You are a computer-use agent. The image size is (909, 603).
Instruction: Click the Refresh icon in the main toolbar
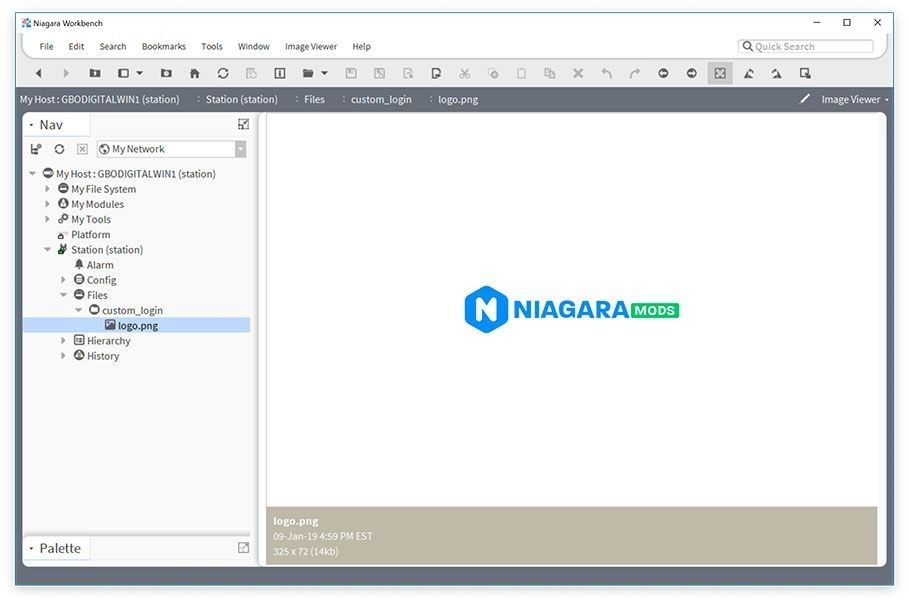pos(223,74)
